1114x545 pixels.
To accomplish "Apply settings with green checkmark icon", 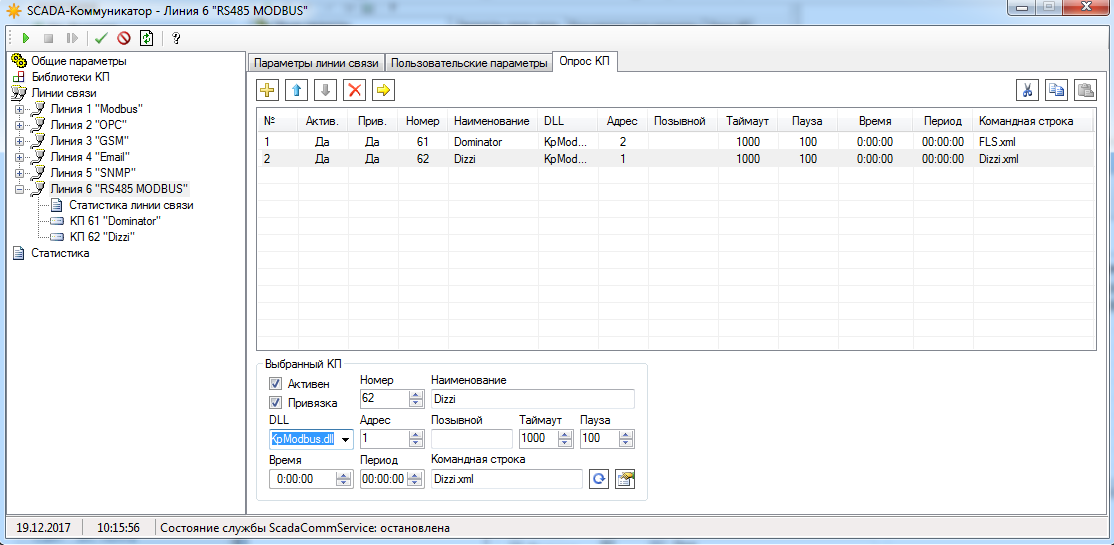I will (100, 38).
